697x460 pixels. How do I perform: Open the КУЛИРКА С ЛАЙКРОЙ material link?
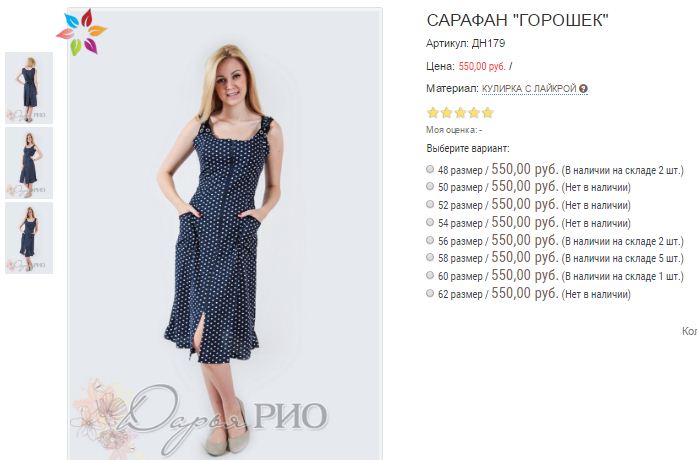(x=529, y=89)
